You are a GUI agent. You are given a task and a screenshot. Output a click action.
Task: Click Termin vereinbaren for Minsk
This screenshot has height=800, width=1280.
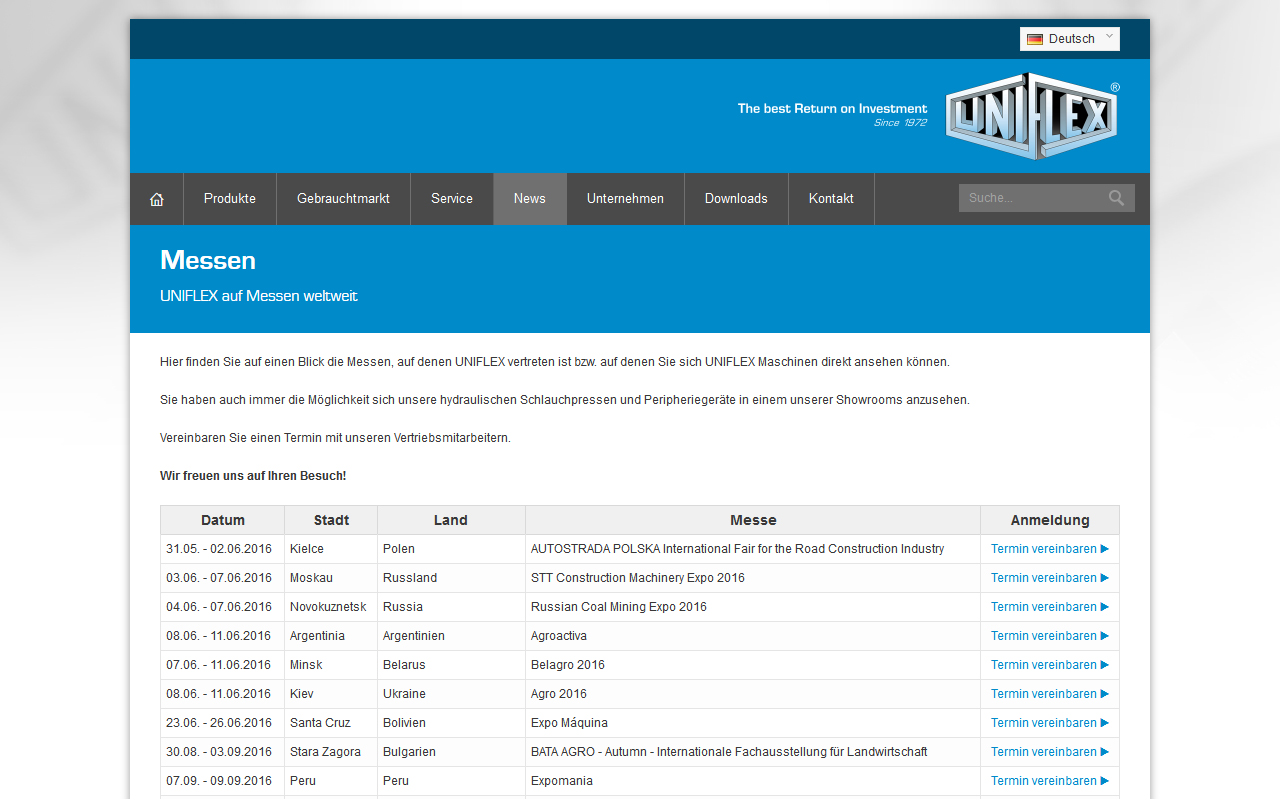[x=1050, y=665]
